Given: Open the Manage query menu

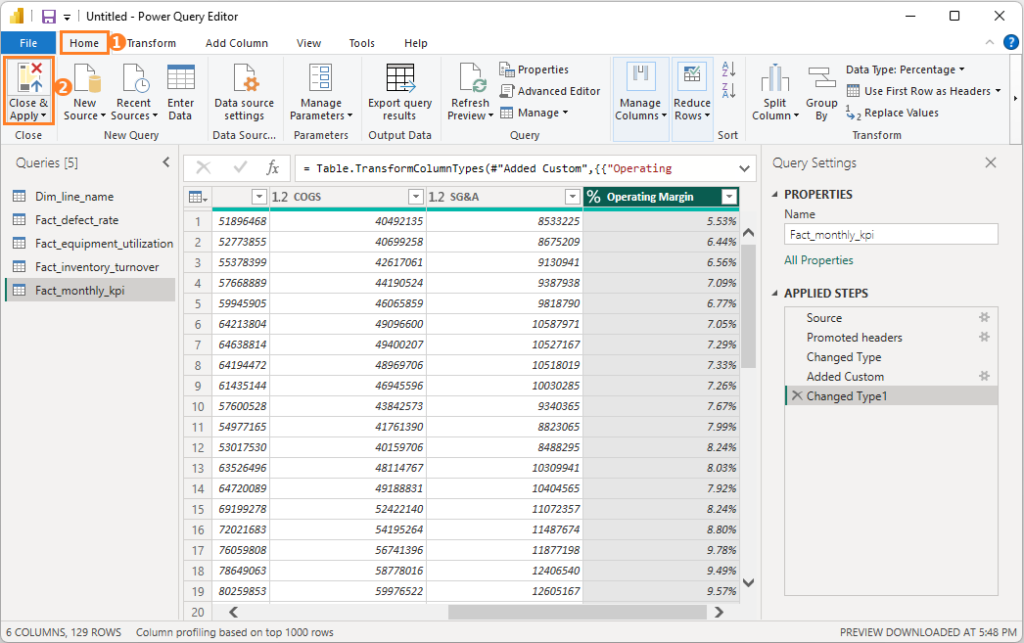Looking at the screenshot, I should pyautogui.click(x=534, y=112).
